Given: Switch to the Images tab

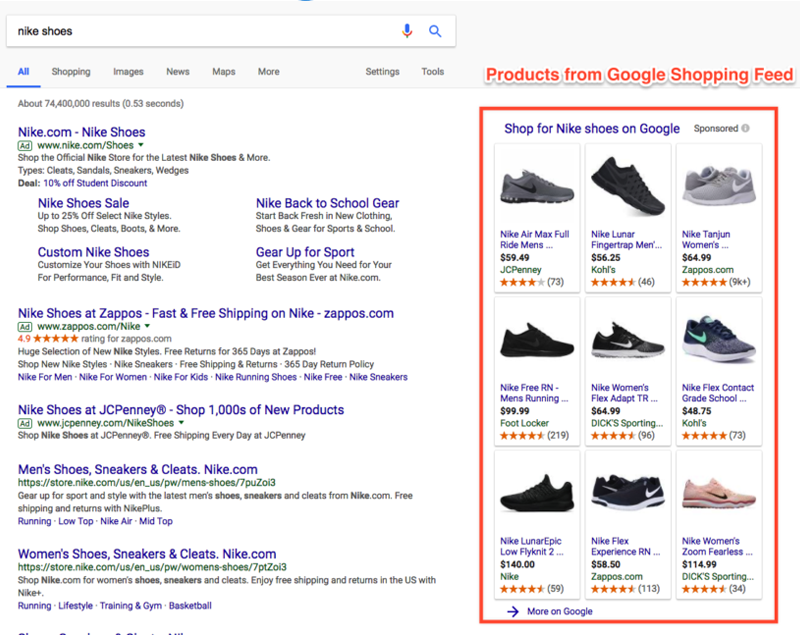Looking at the screenshot, I should (128, 72).
